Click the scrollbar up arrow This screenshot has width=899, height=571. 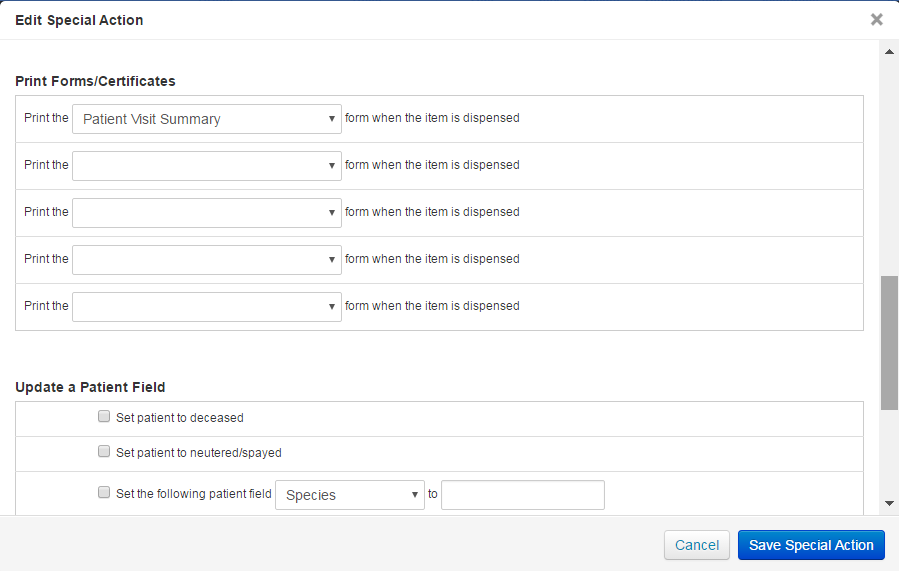click(x=888, y=50)
